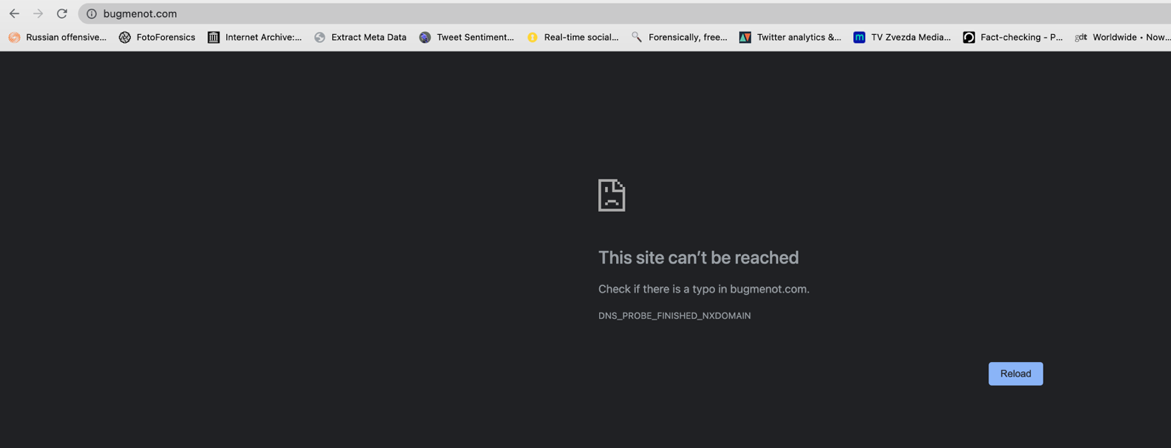Click the blue TV Zvezda favicon
Viewport: 1171px width, 448px height.
tap(860, 37)
